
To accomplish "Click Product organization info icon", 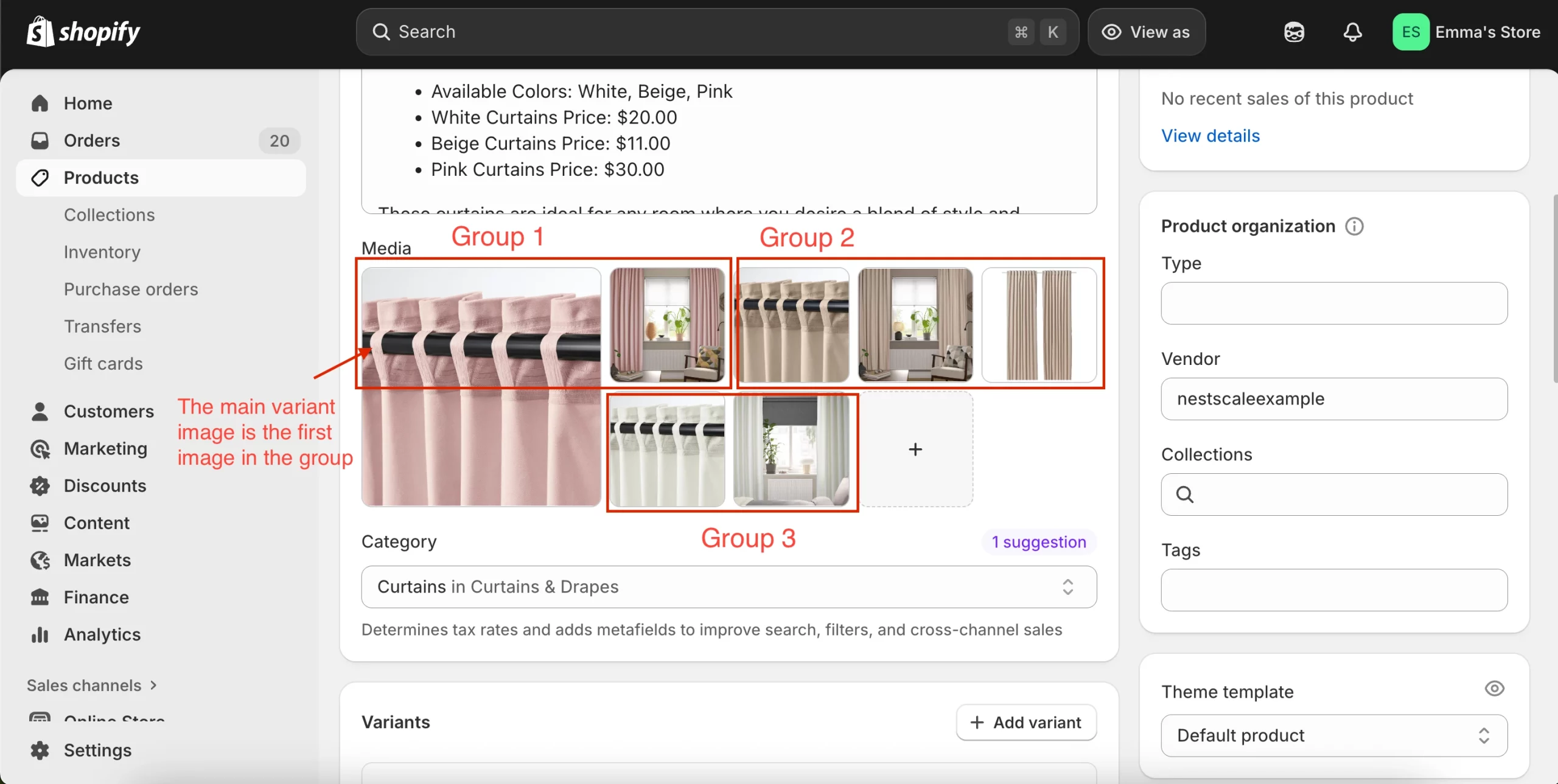I will [x=1354, y=226].
